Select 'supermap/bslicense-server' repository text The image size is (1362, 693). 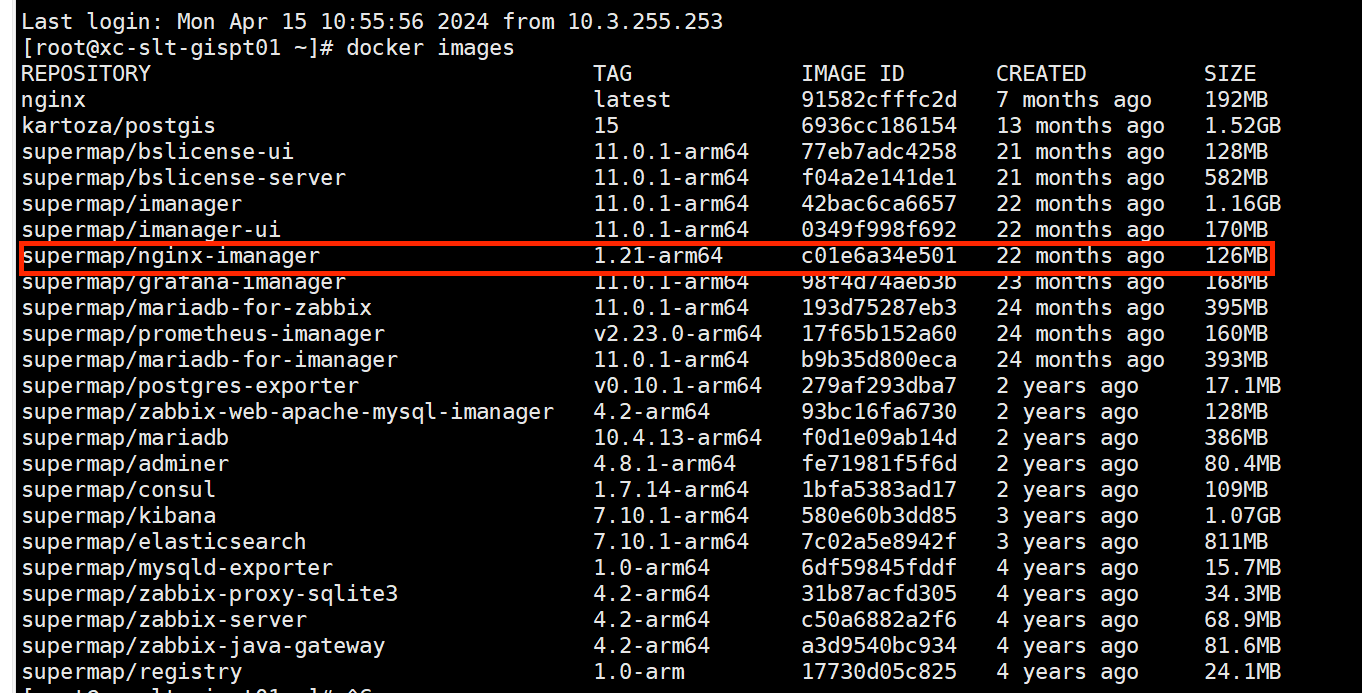[x=184, y=178]
